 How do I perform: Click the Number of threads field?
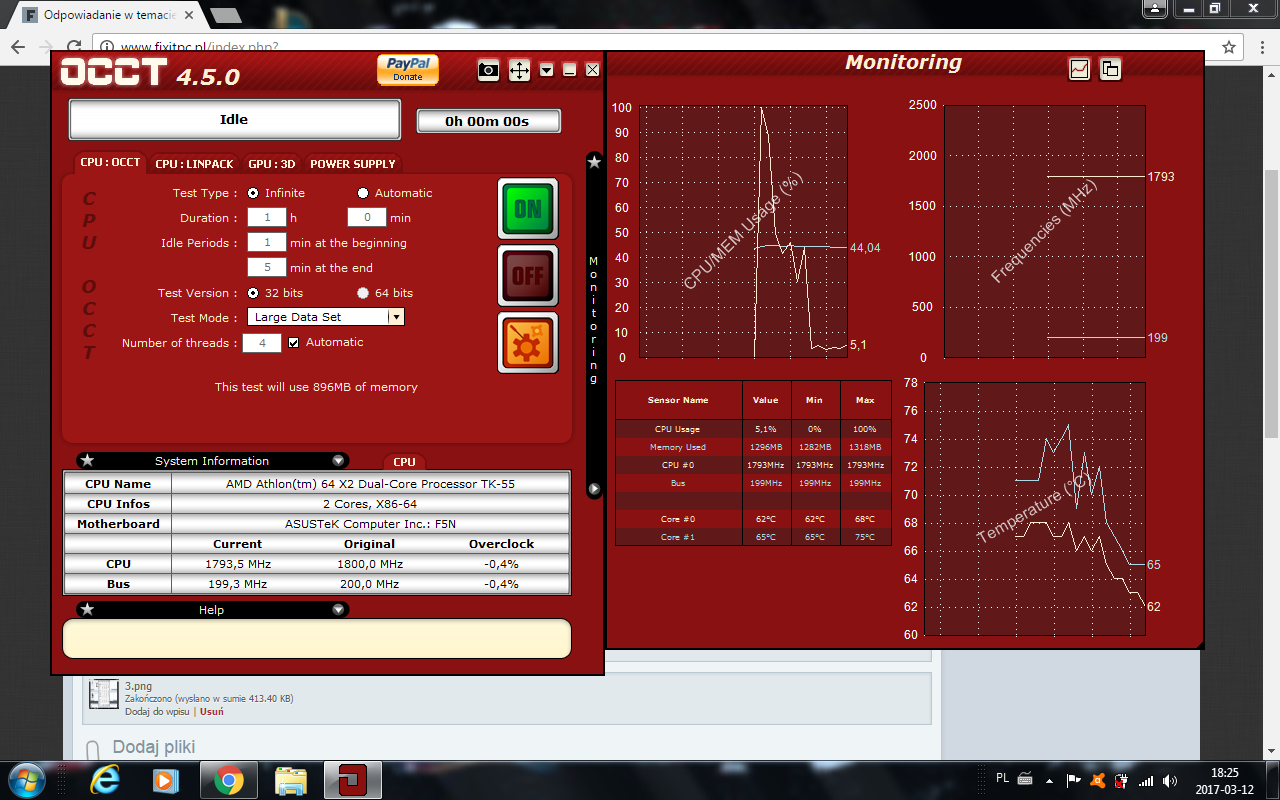click(x=262, y=342)
